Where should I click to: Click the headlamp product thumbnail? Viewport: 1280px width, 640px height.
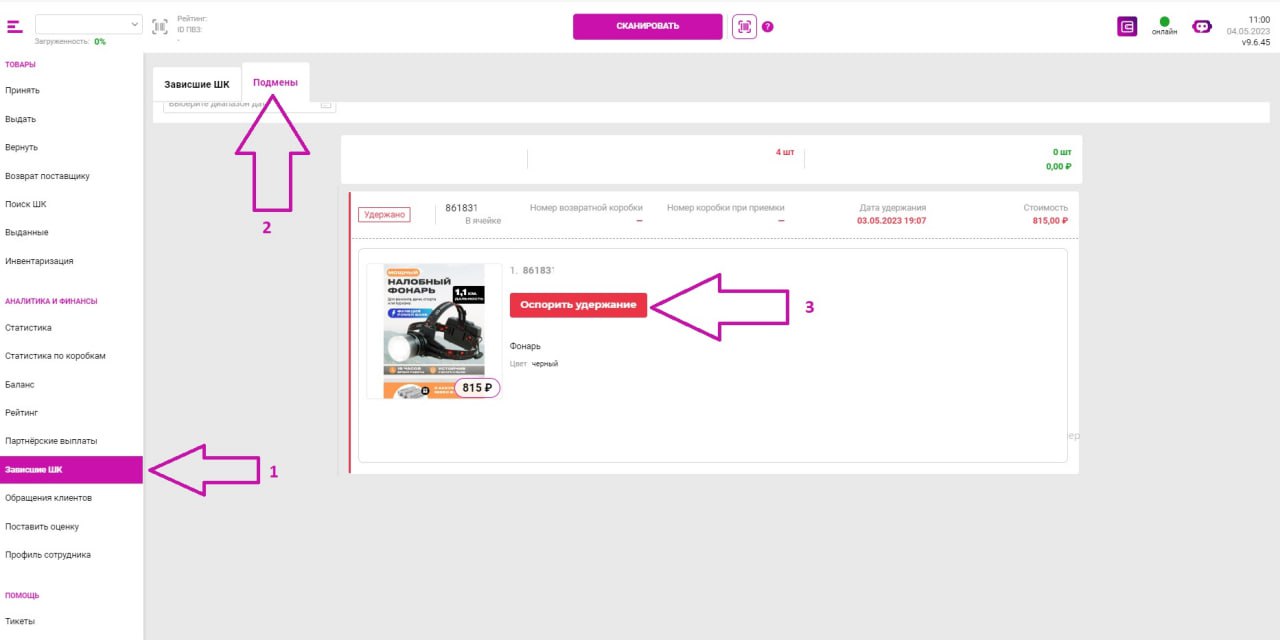click(433, 331)
